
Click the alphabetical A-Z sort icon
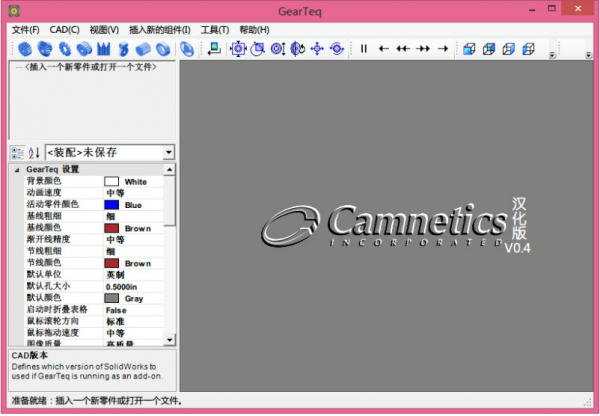[x=34, y=152]
